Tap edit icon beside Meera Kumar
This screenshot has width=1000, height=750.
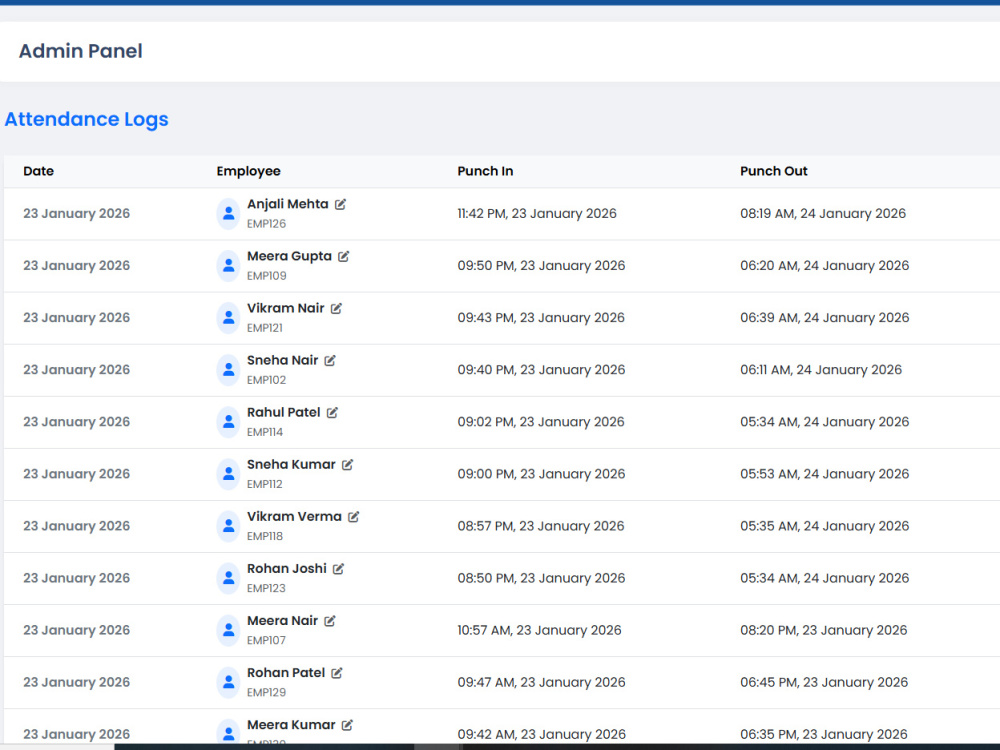[348, 725]
